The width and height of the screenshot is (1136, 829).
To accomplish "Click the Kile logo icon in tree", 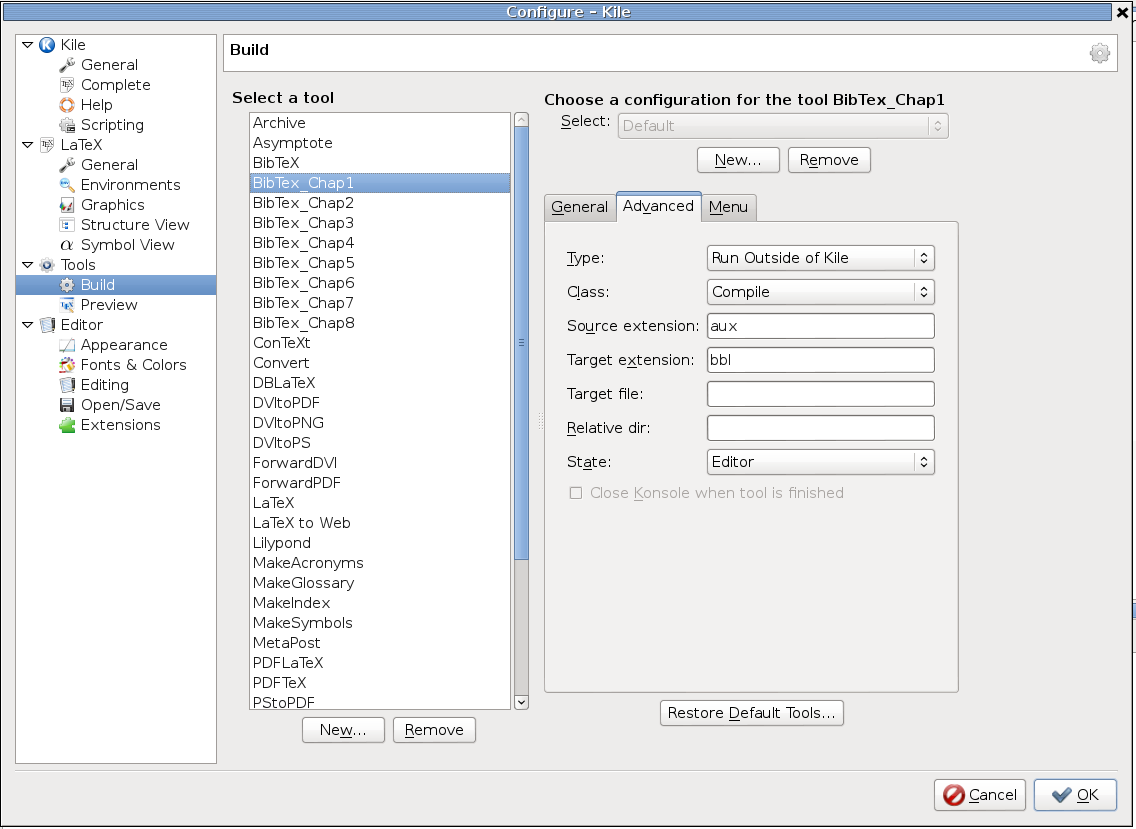I will 47,45.
